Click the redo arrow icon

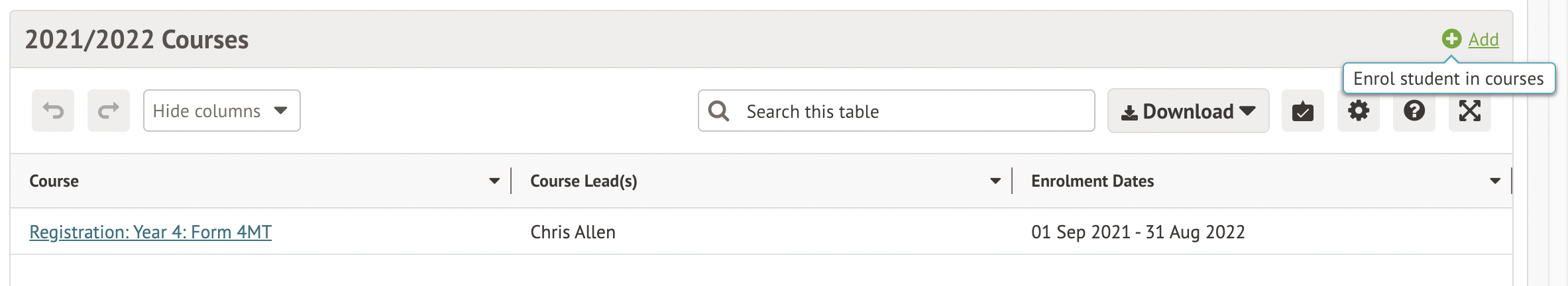(x=109, y=111)
